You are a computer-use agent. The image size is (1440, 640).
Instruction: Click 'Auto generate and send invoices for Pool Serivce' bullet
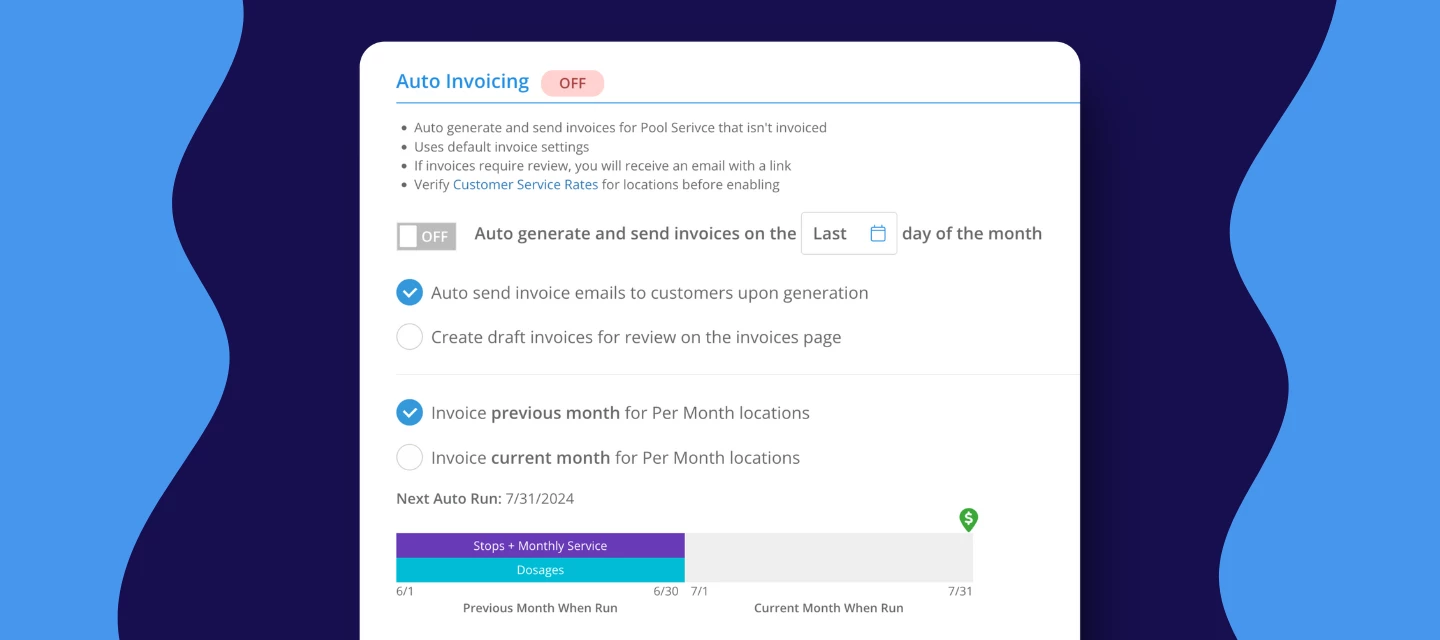[620, 127]
